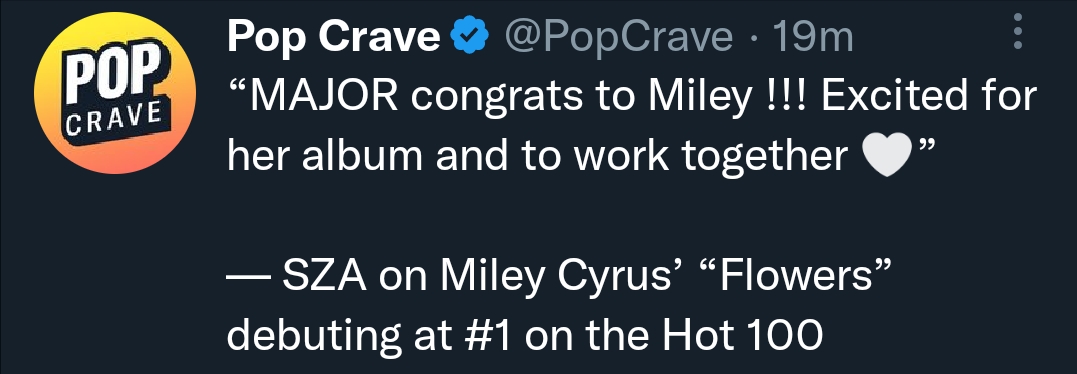Screen dimensions: 1077x374
Task: Click the POP text in the logo
Action: tap(114, 73)
